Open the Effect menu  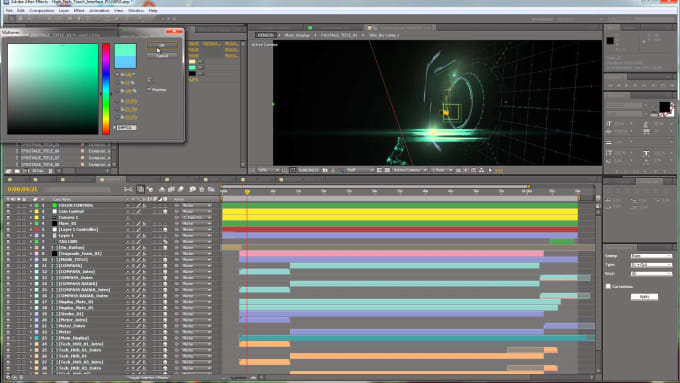[79, 10]
